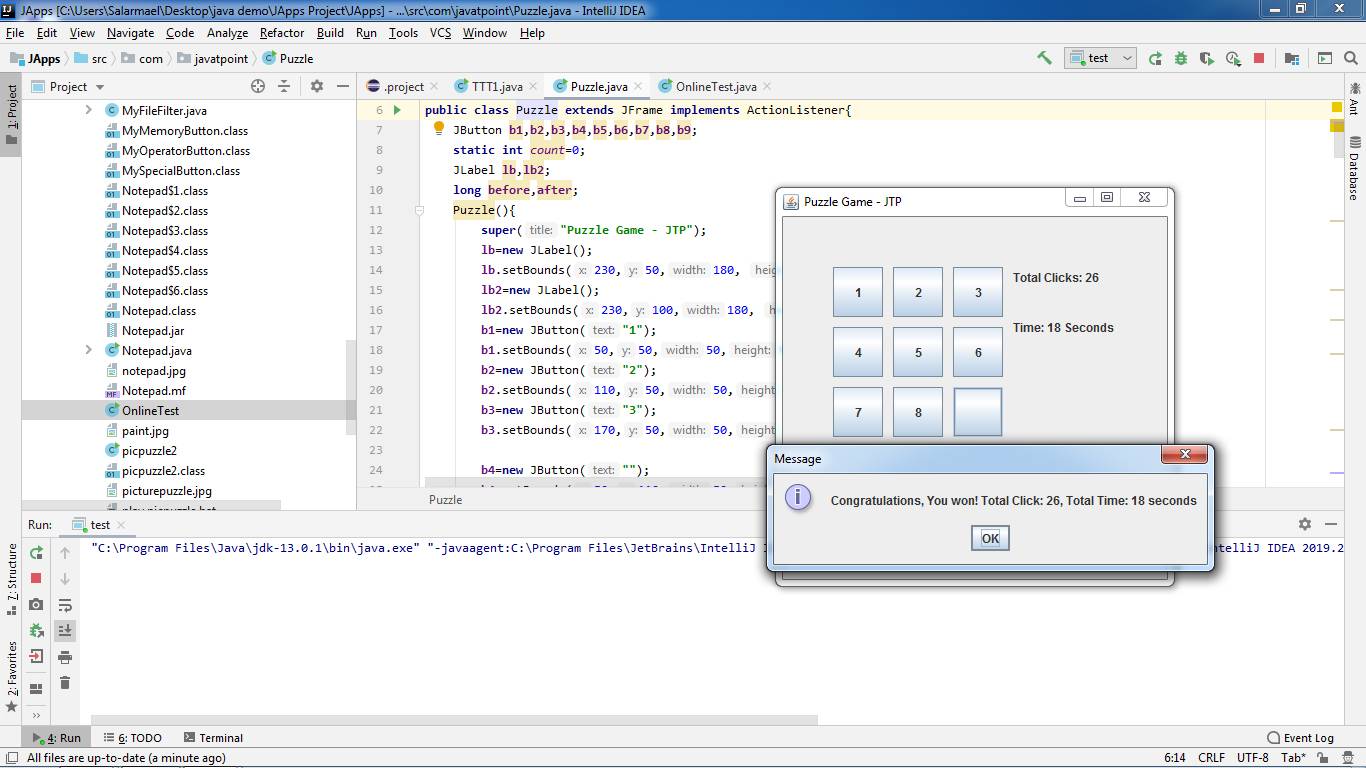
Task: Toggle the 7: Structure side tool window
Action: pos(12,579)
